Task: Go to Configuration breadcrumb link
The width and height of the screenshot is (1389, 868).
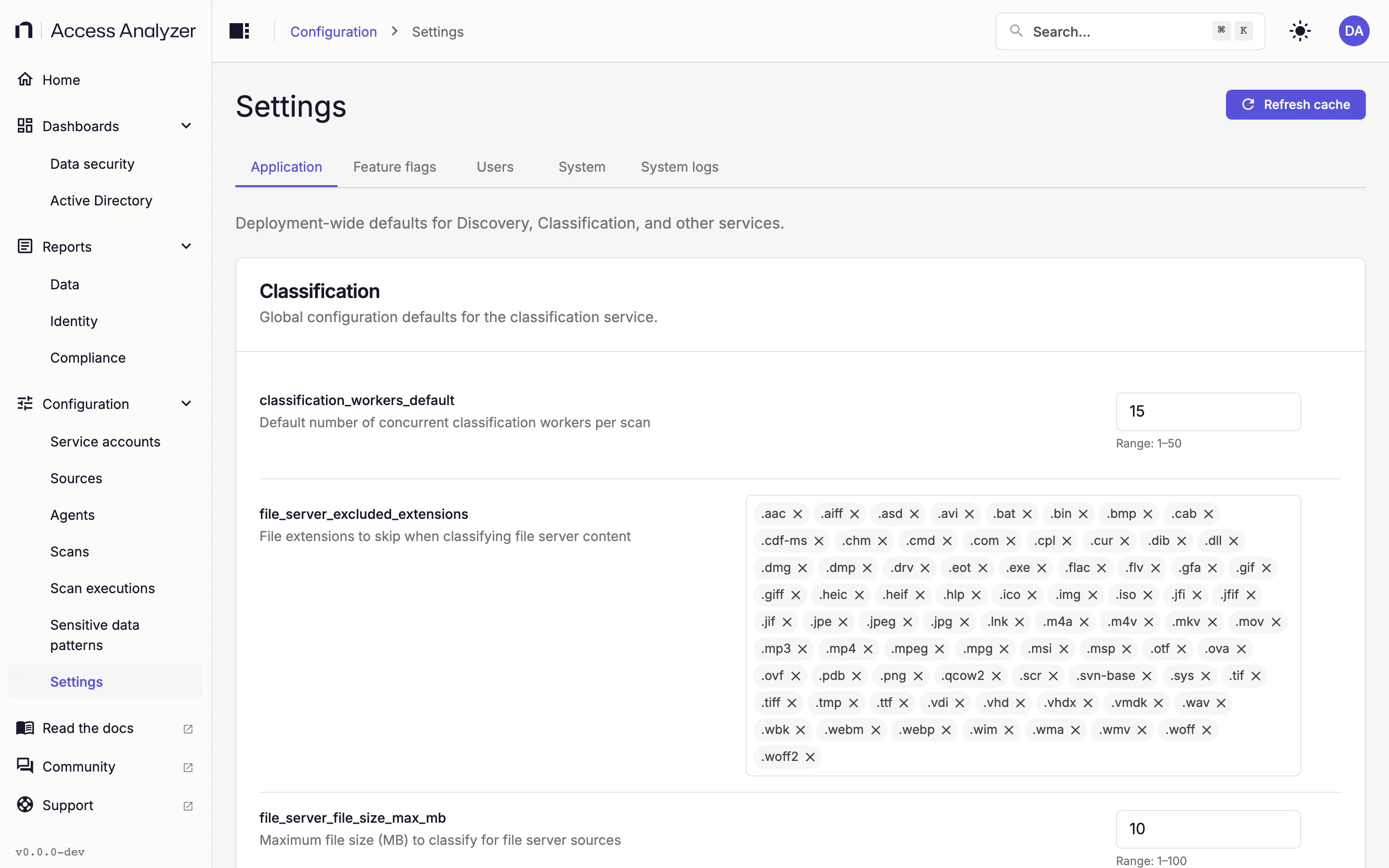Action: point(333,31)
